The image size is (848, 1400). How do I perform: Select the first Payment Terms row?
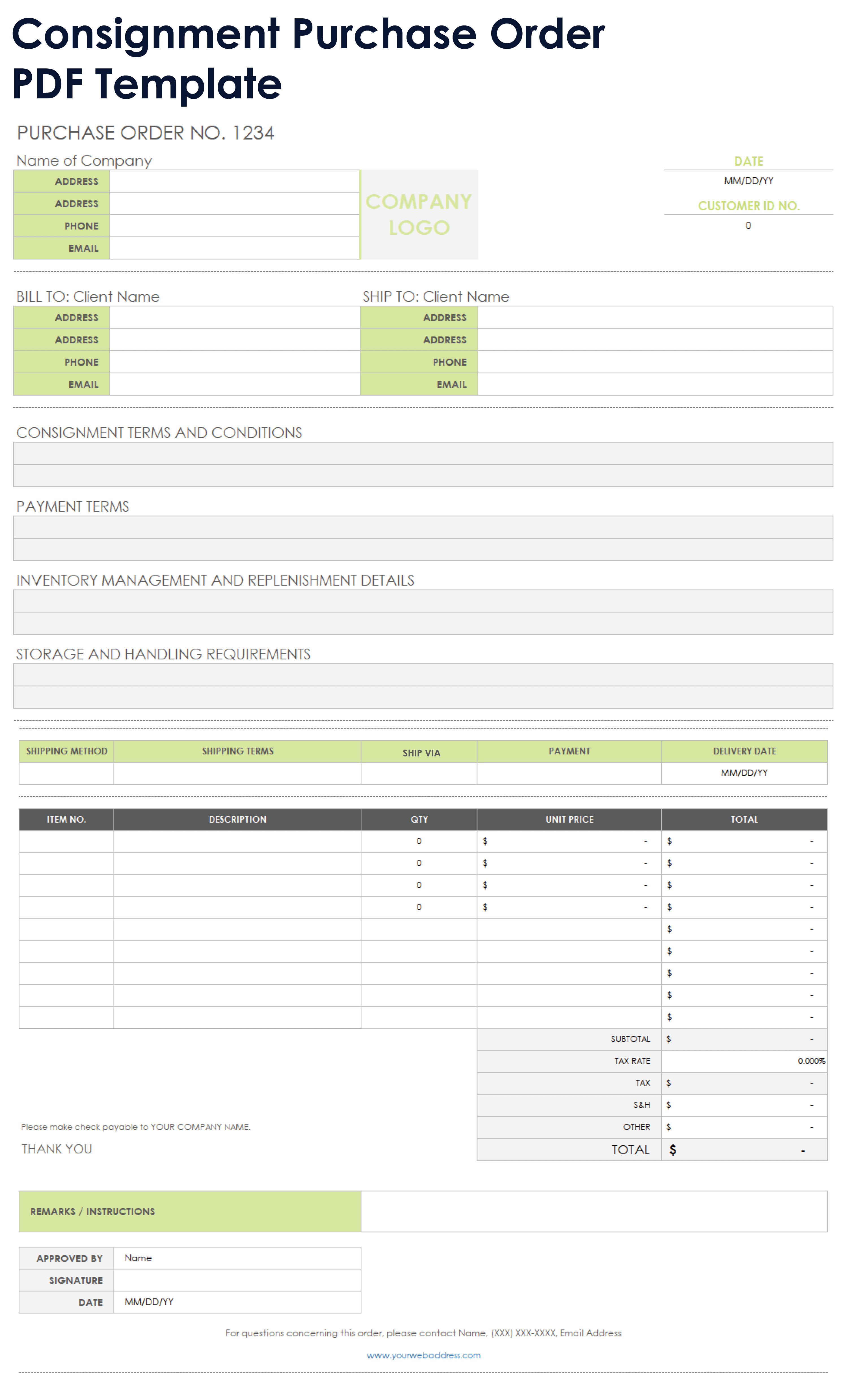click(423, 527)
